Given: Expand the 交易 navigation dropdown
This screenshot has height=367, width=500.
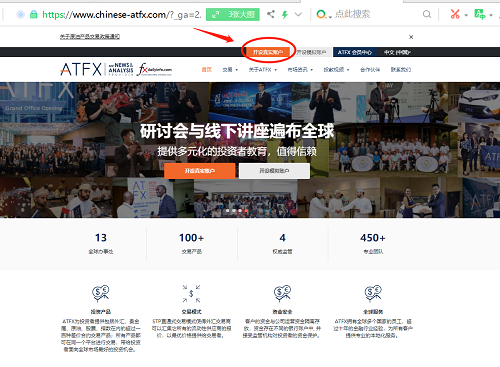Looking at the screenshot, I should (230, 70).
